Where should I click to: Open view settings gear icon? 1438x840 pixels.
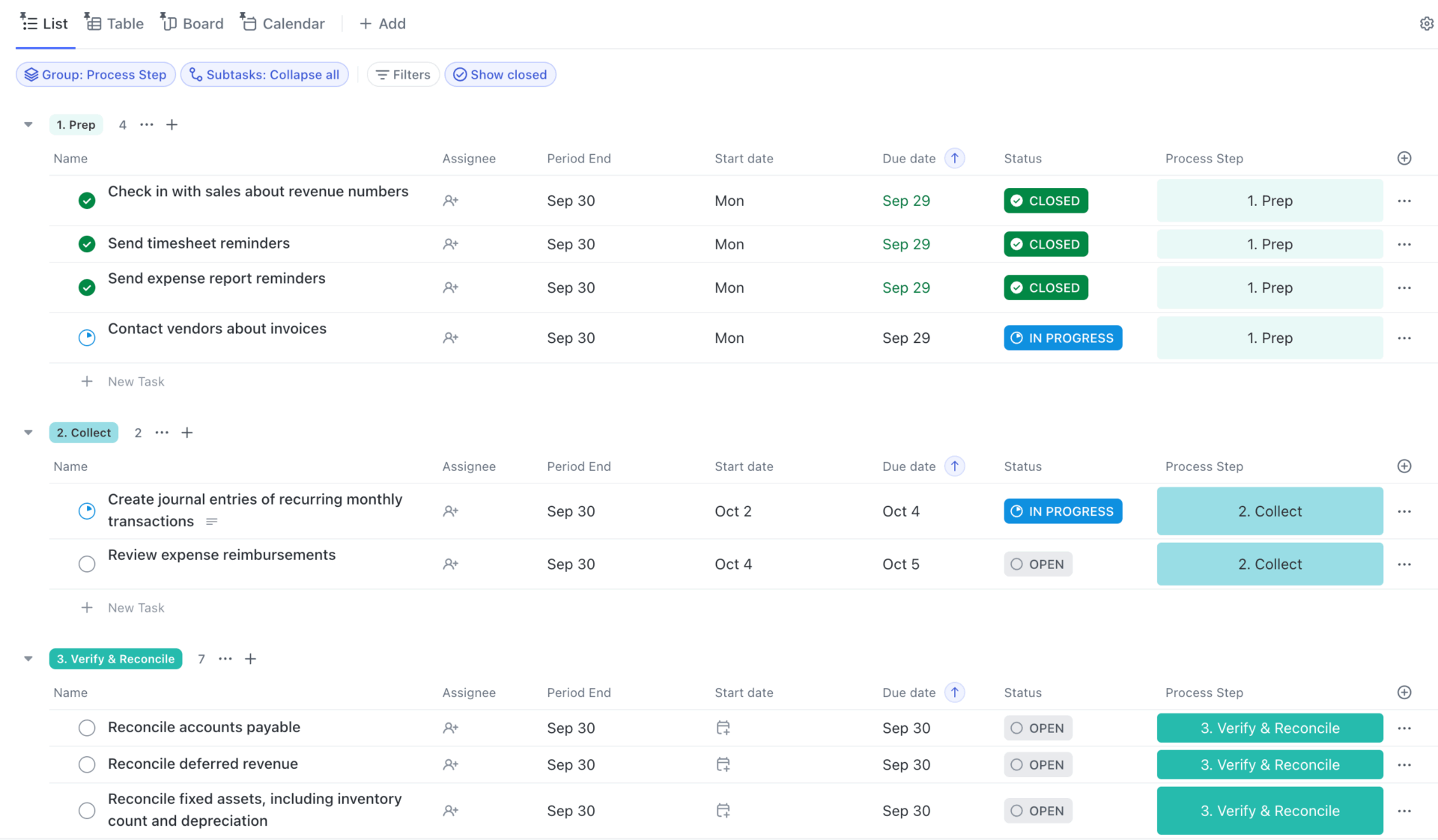pos(1426,24)
